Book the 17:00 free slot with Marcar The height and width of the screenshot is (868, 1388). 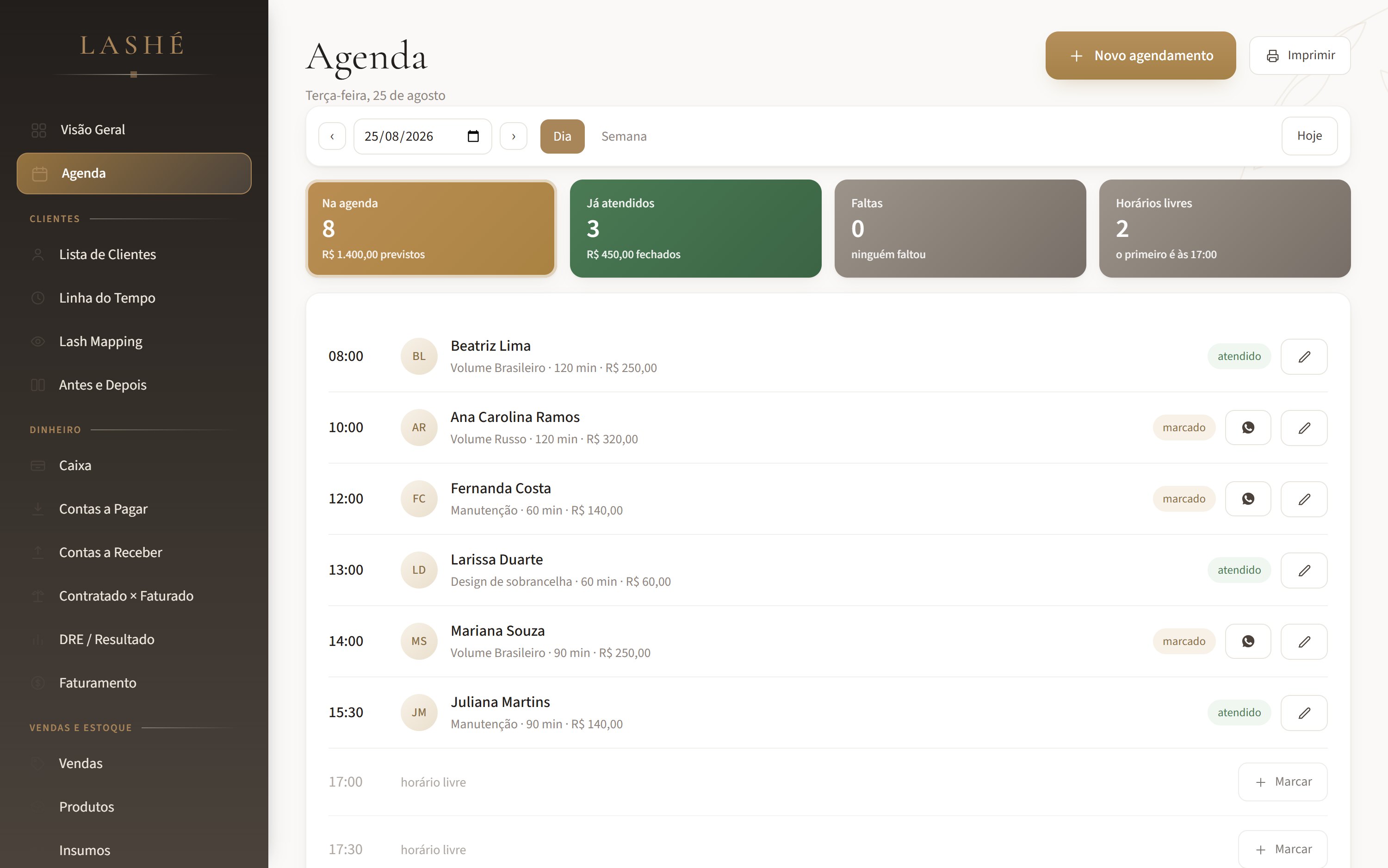click(1283, 782)
